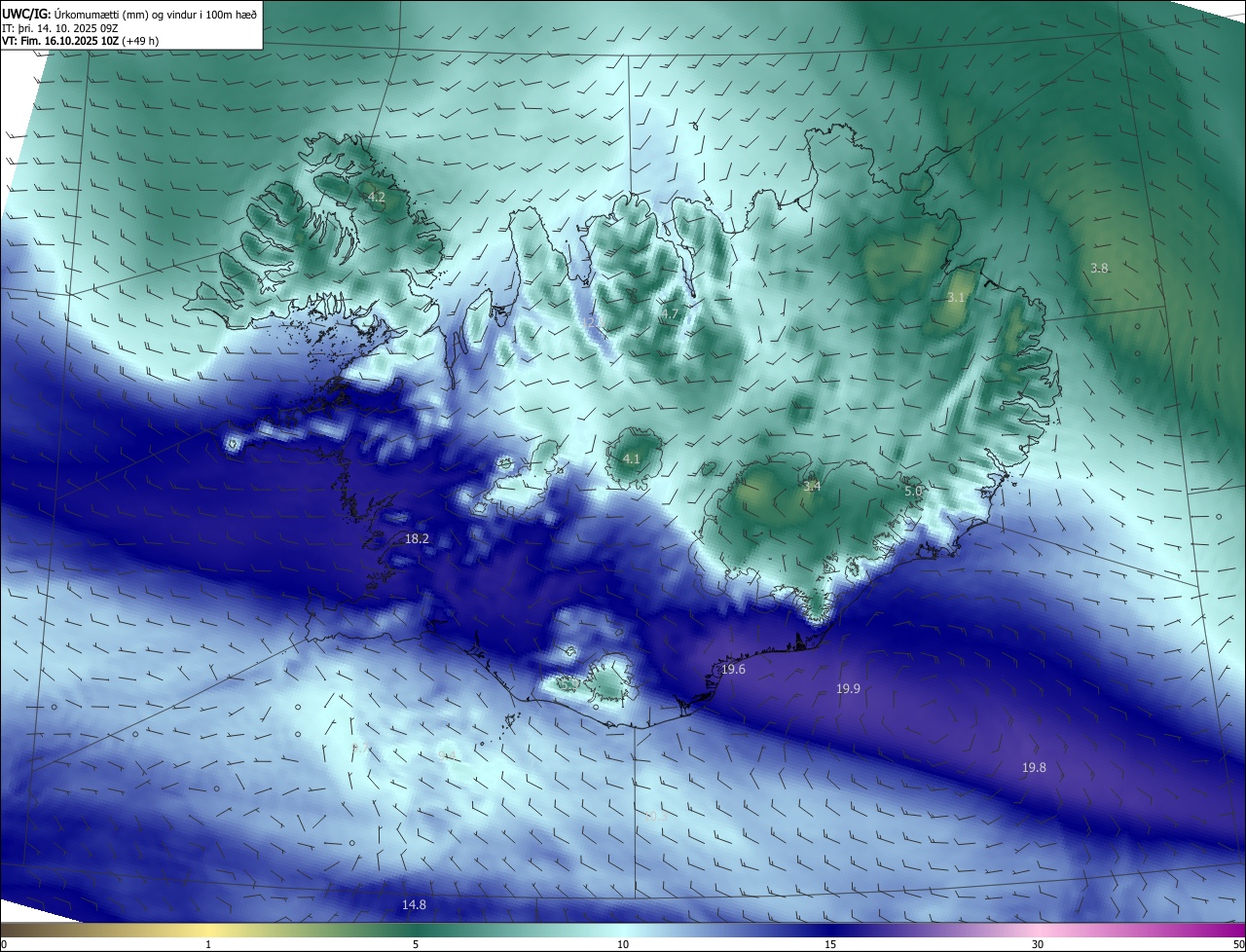Click the 4.1 value on the glacier

[x=631, y=458]
